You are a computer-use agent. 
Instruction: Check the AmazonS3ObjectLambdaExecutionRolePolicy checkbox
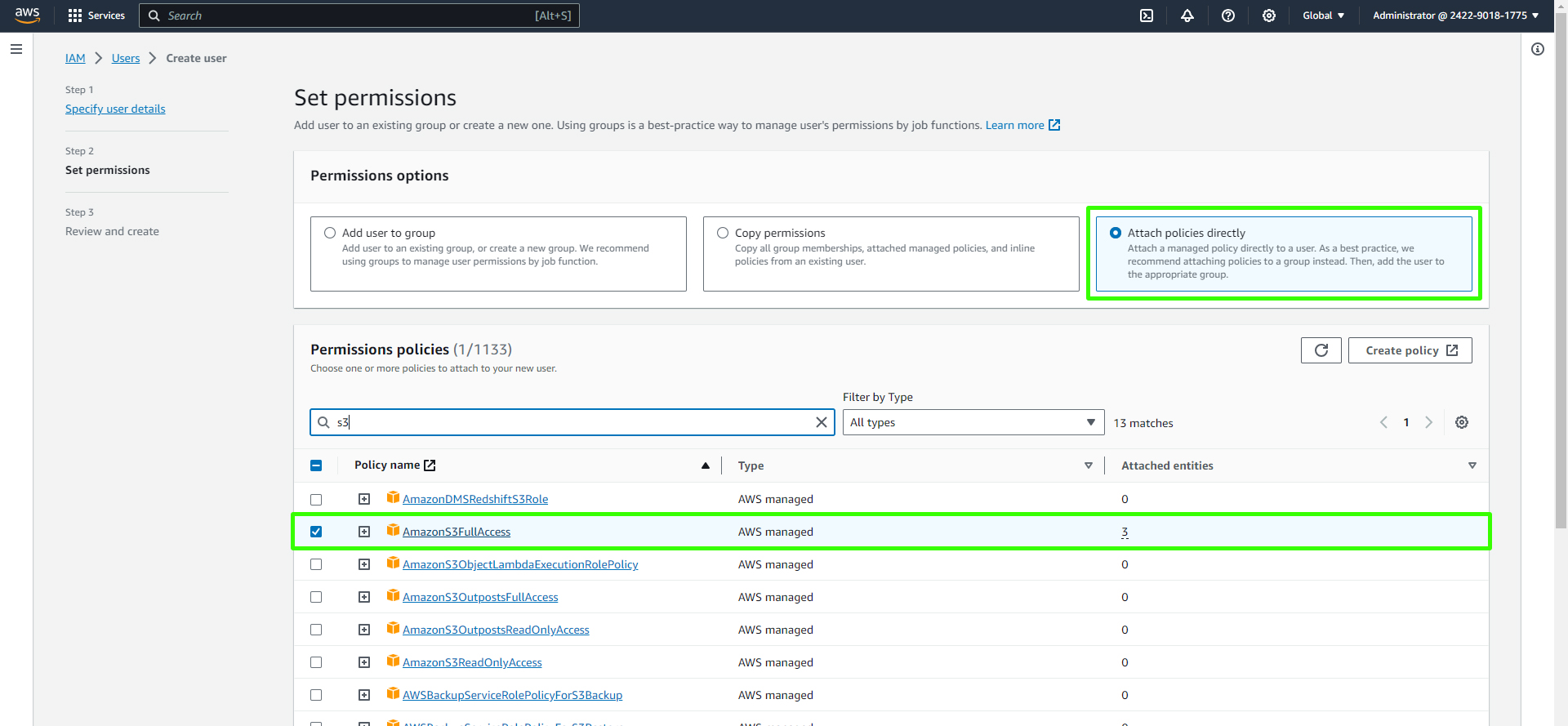[x=316, y=564]
